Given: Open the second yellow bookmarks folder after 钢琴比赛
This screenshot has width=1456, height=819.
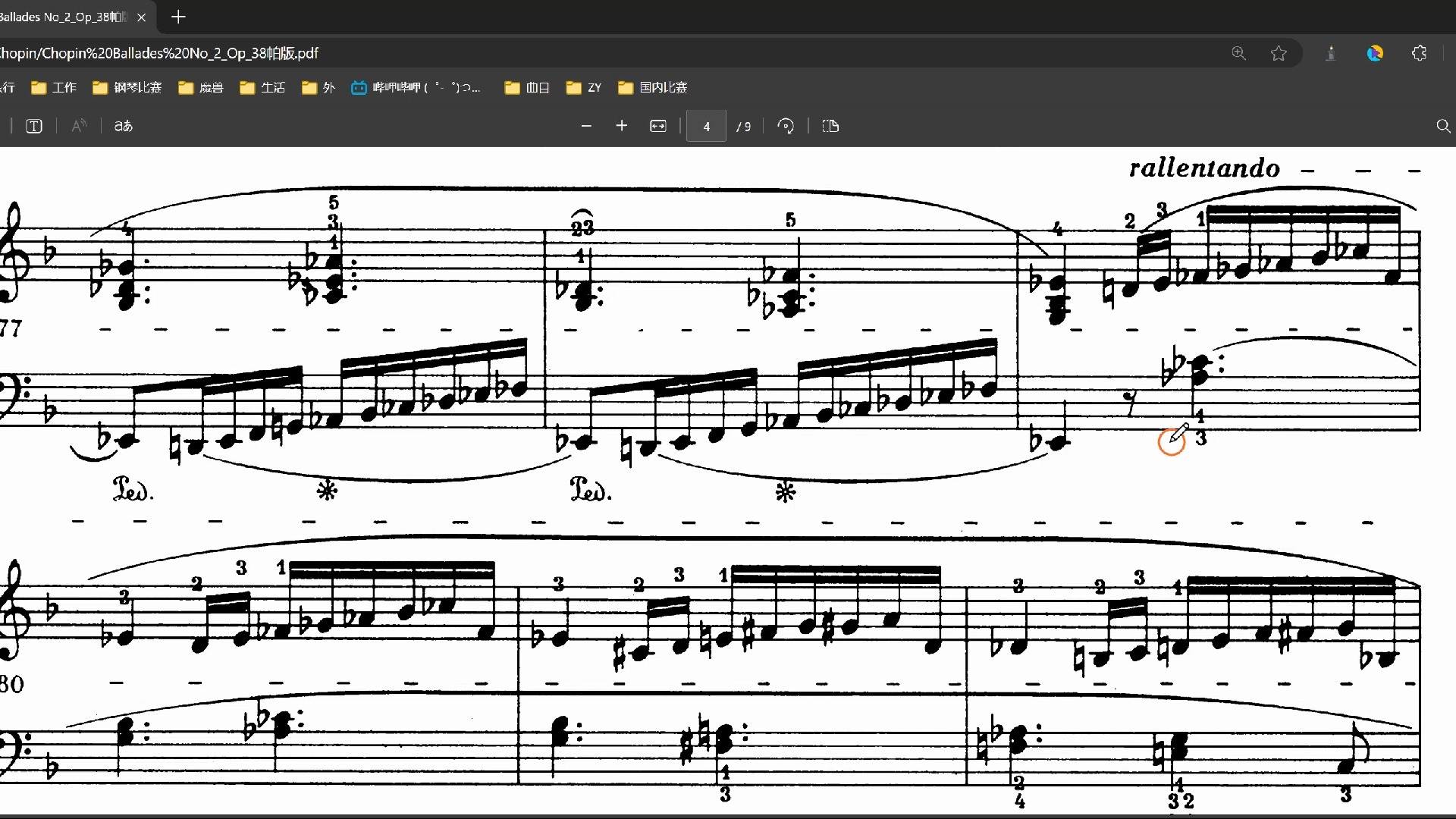Looking at the screenshot, I should (262, 87).
